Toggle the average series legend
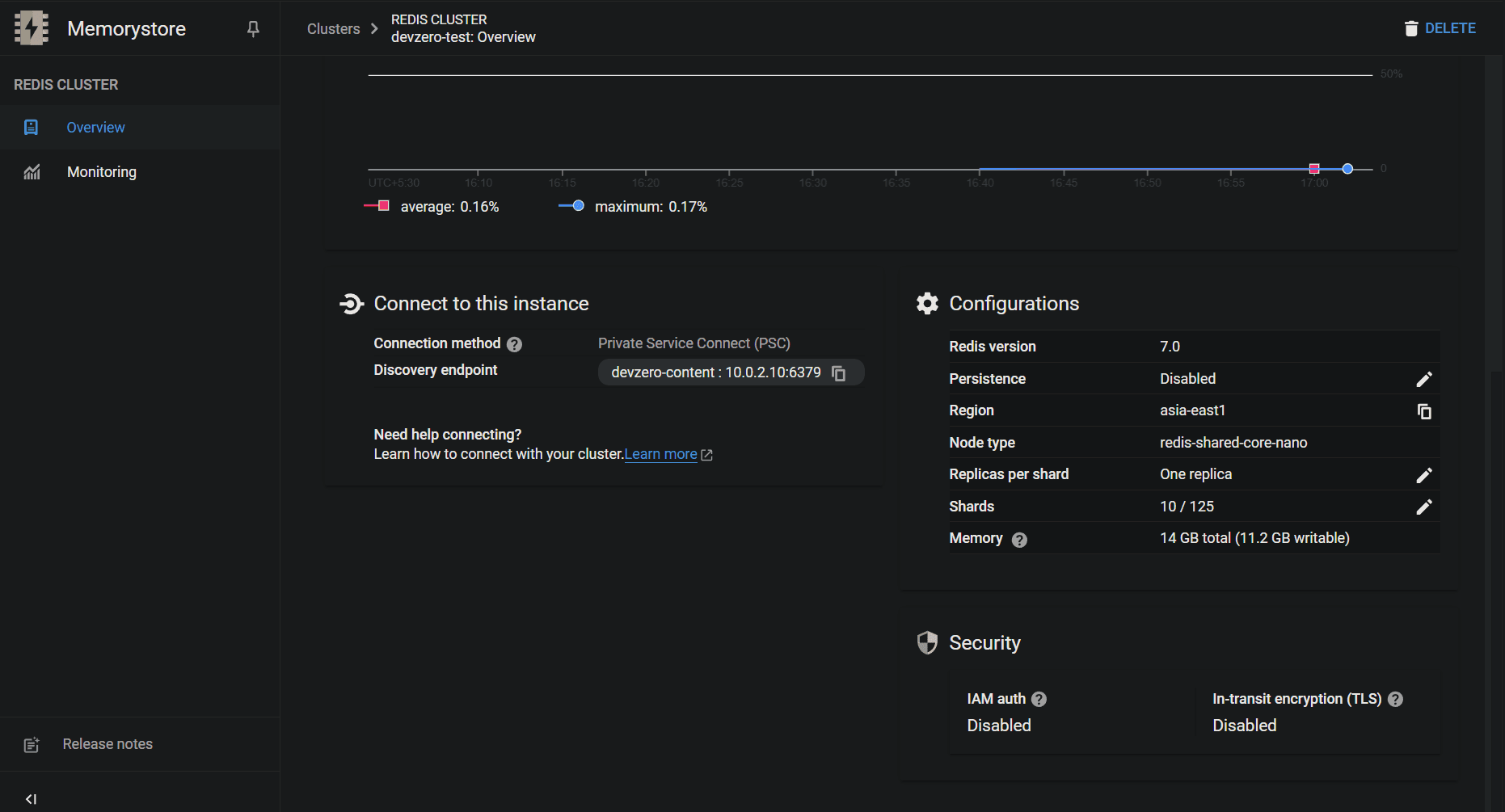Viewport: 1505px width, 812px height. click(432, 207)
